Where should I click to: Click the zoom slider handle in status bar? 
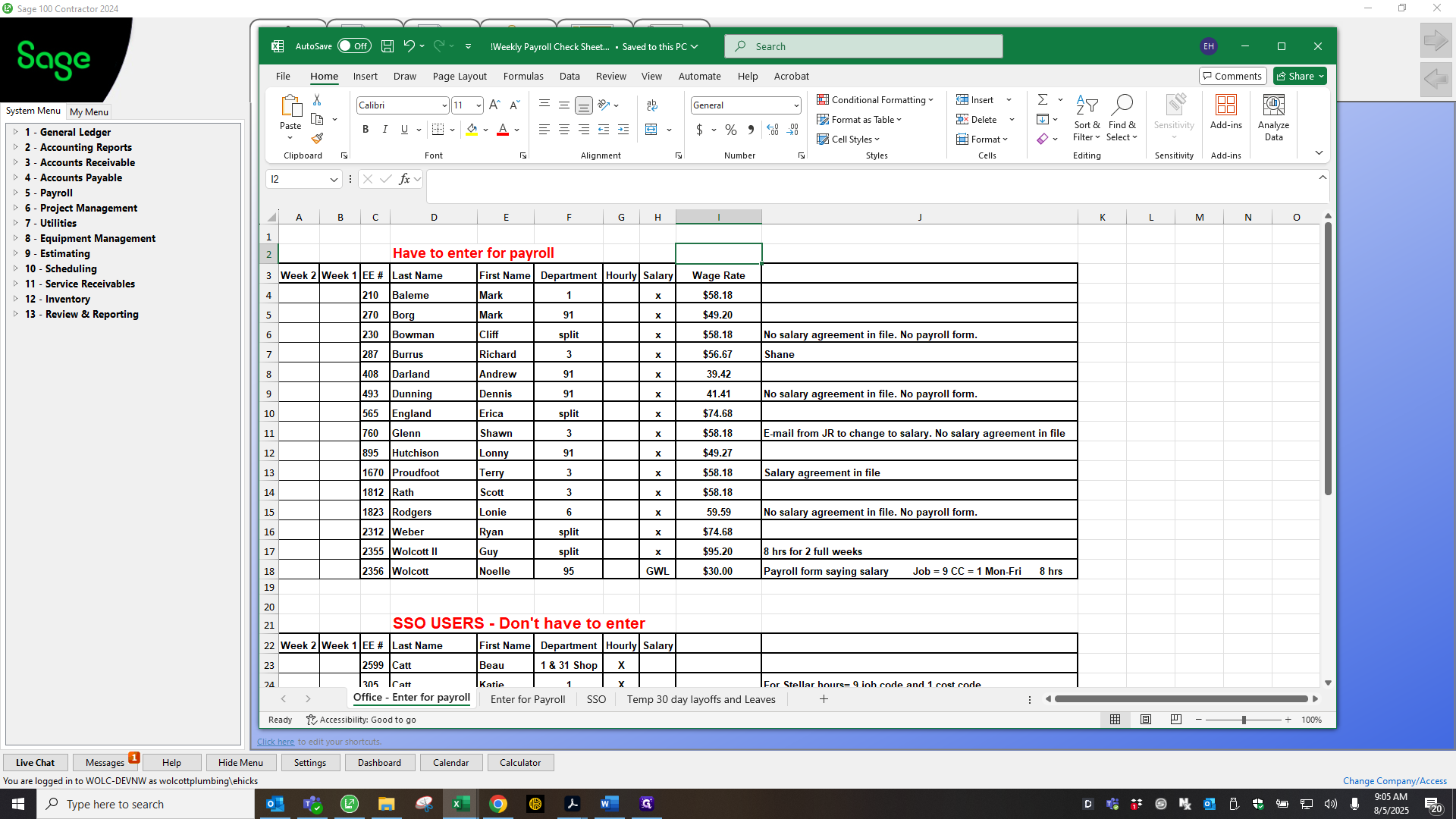coord(1244,720)
